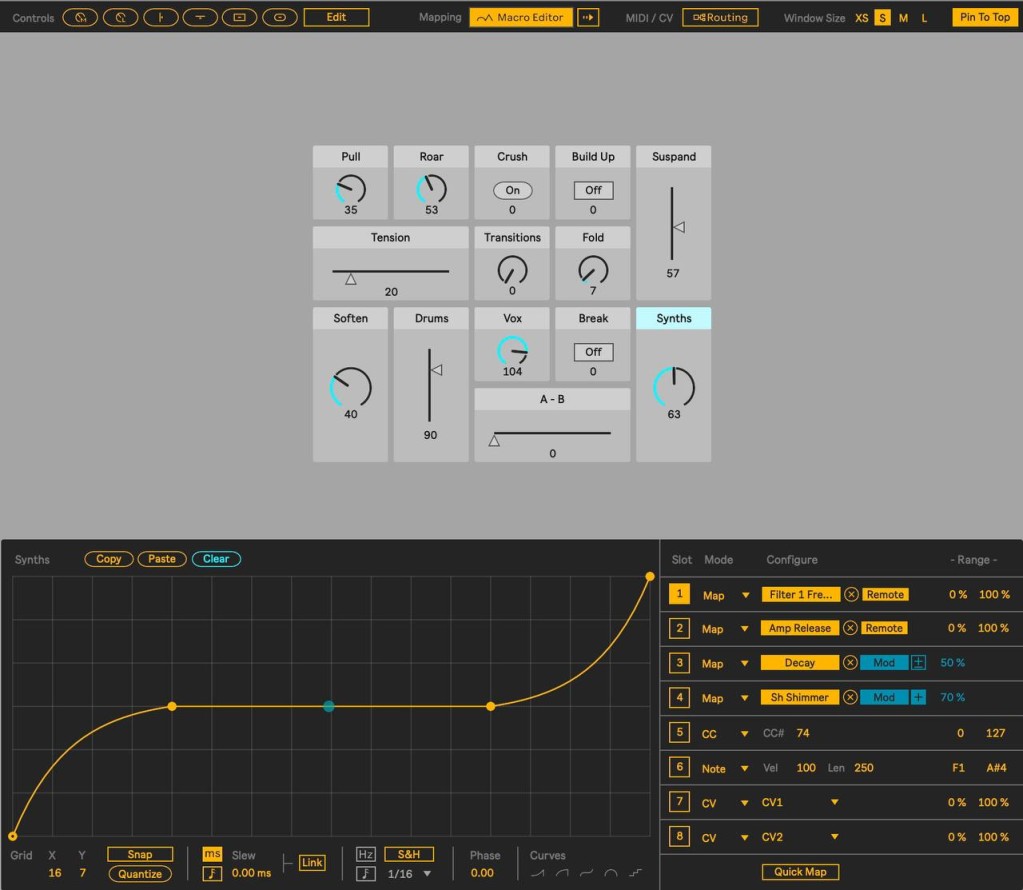The height and width of the screenshot is (890, 1023).
Task: Click the teal breakpoint on the curve
Action: click(x=329, y=706)
